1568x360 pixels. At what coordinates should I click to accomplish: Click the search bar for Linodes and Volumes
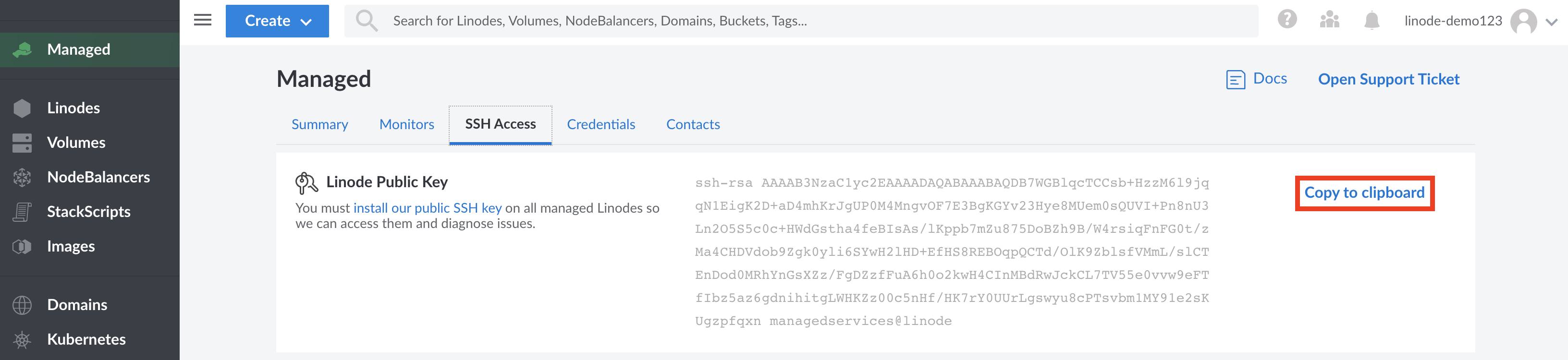coord(730,20)
